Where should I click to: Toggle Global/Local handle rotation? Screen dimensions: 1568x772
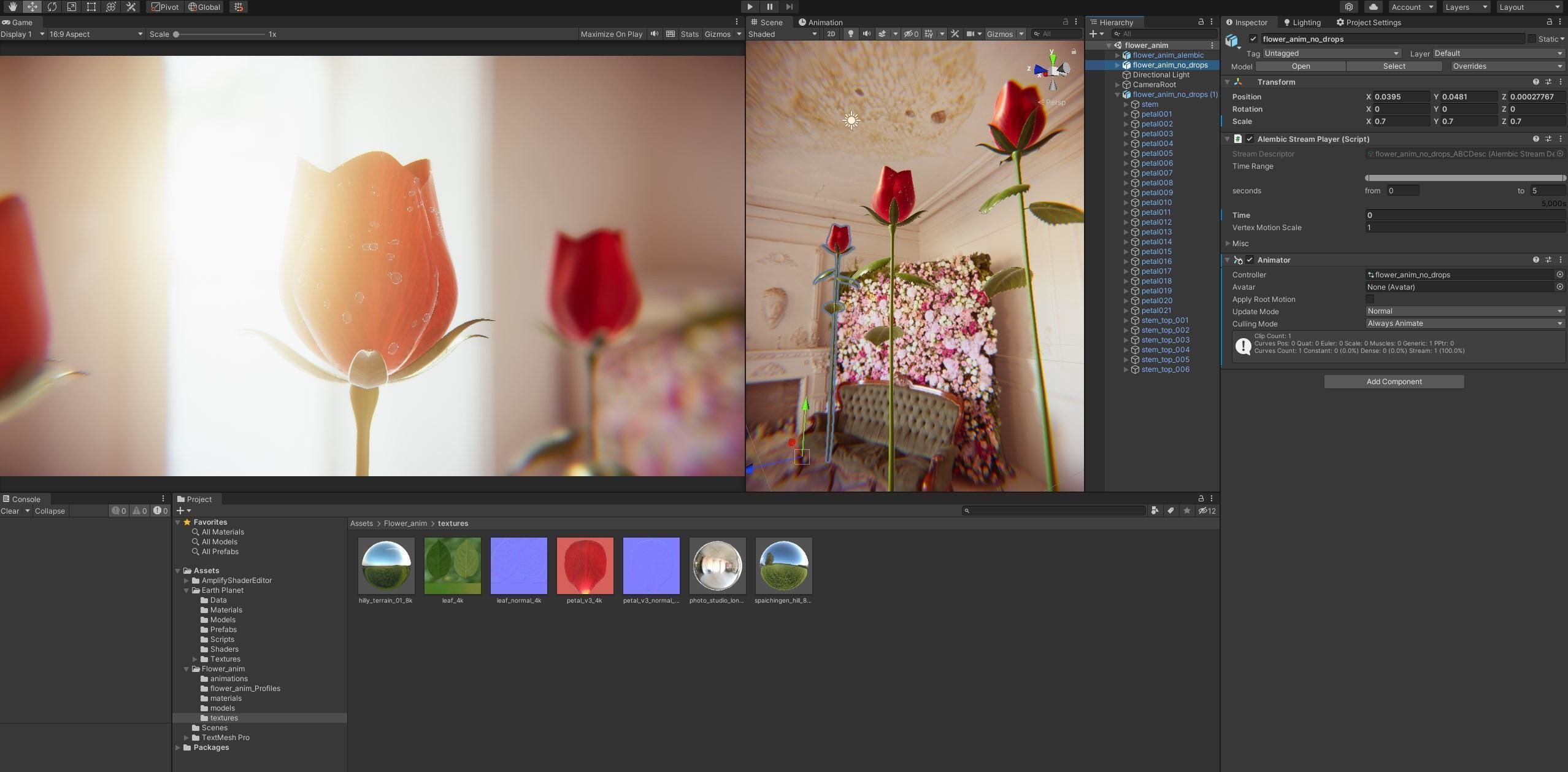click(x=204, y=7)
